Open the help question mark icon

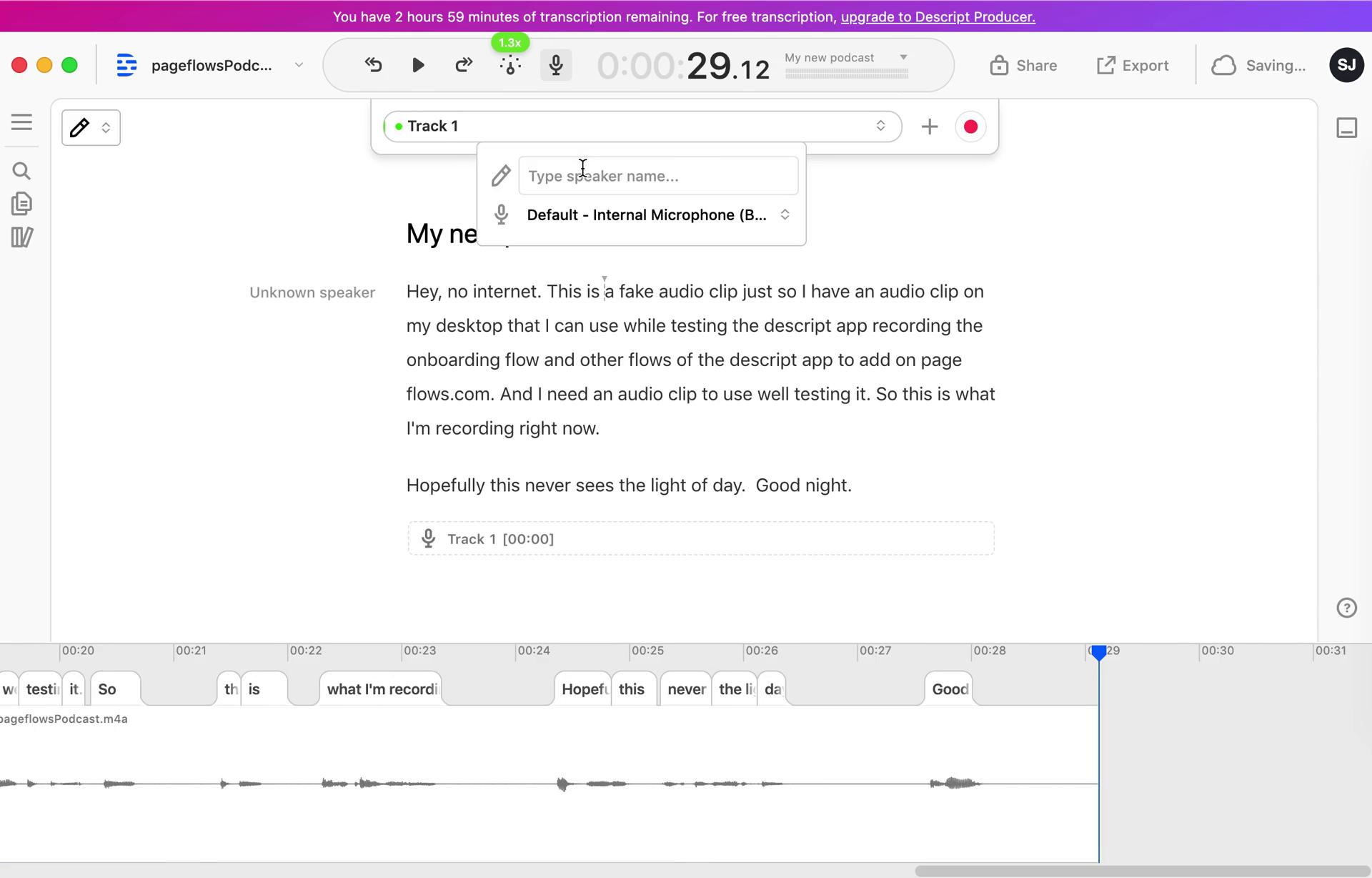click(x=1346, y=608)
